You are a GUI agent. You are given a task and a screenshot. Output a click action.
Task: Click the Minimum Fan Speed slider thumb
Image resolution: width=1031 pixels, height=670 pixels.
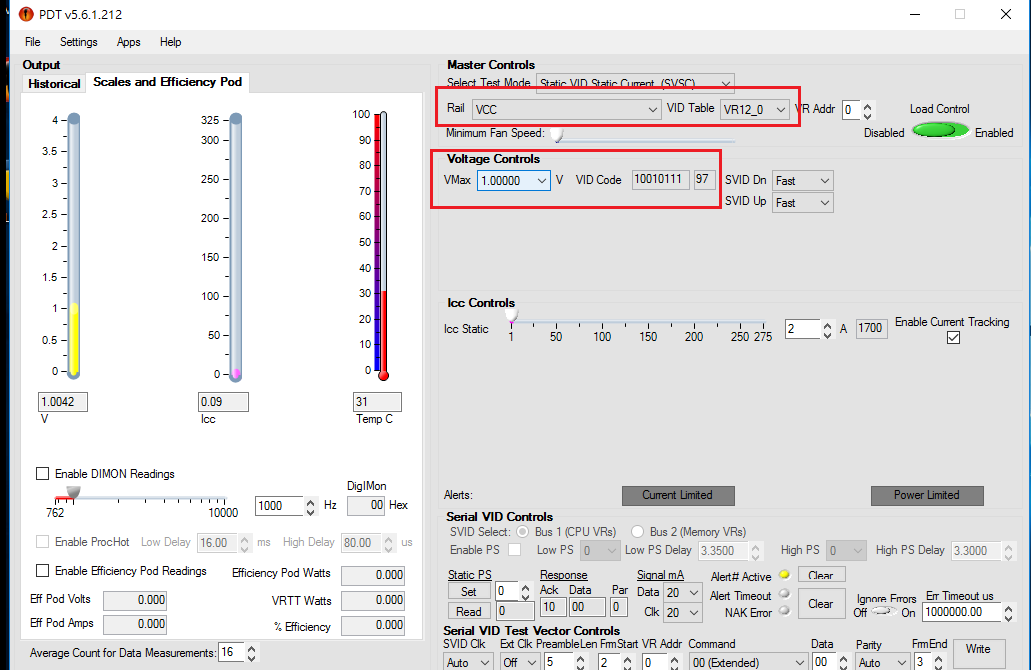[557, 134]
